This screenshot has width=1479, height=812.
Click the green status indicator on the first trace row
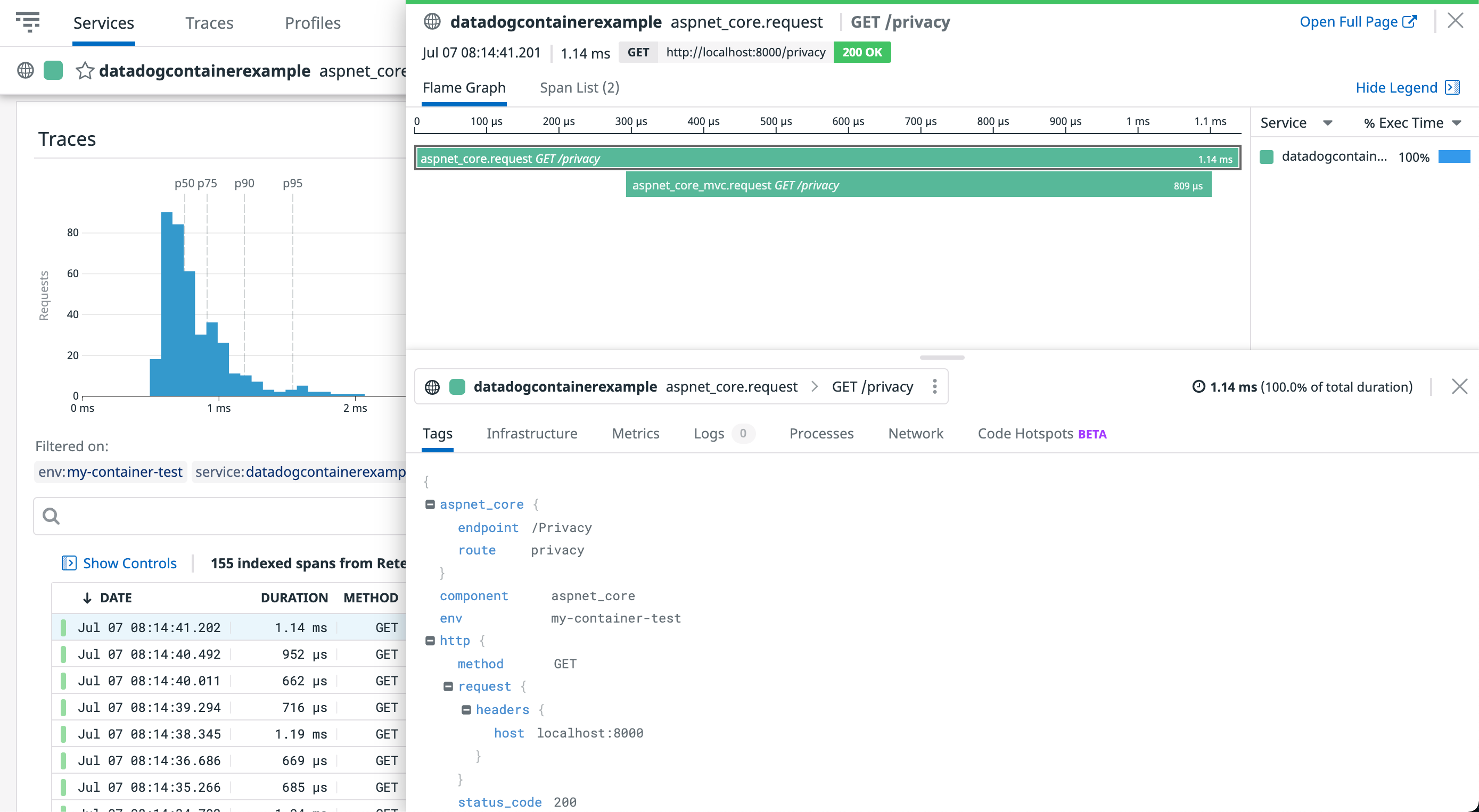coord(64,627)
